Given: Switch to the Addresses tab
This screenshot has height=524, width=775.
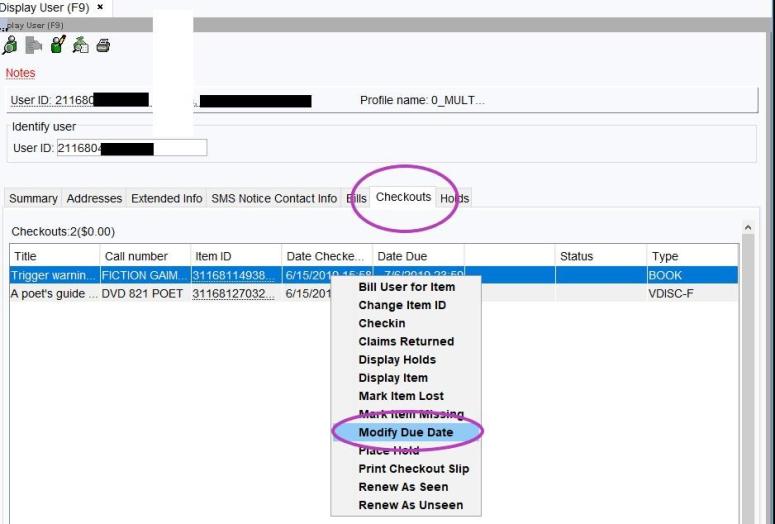Looking at the screenshot, I should 94,198.
